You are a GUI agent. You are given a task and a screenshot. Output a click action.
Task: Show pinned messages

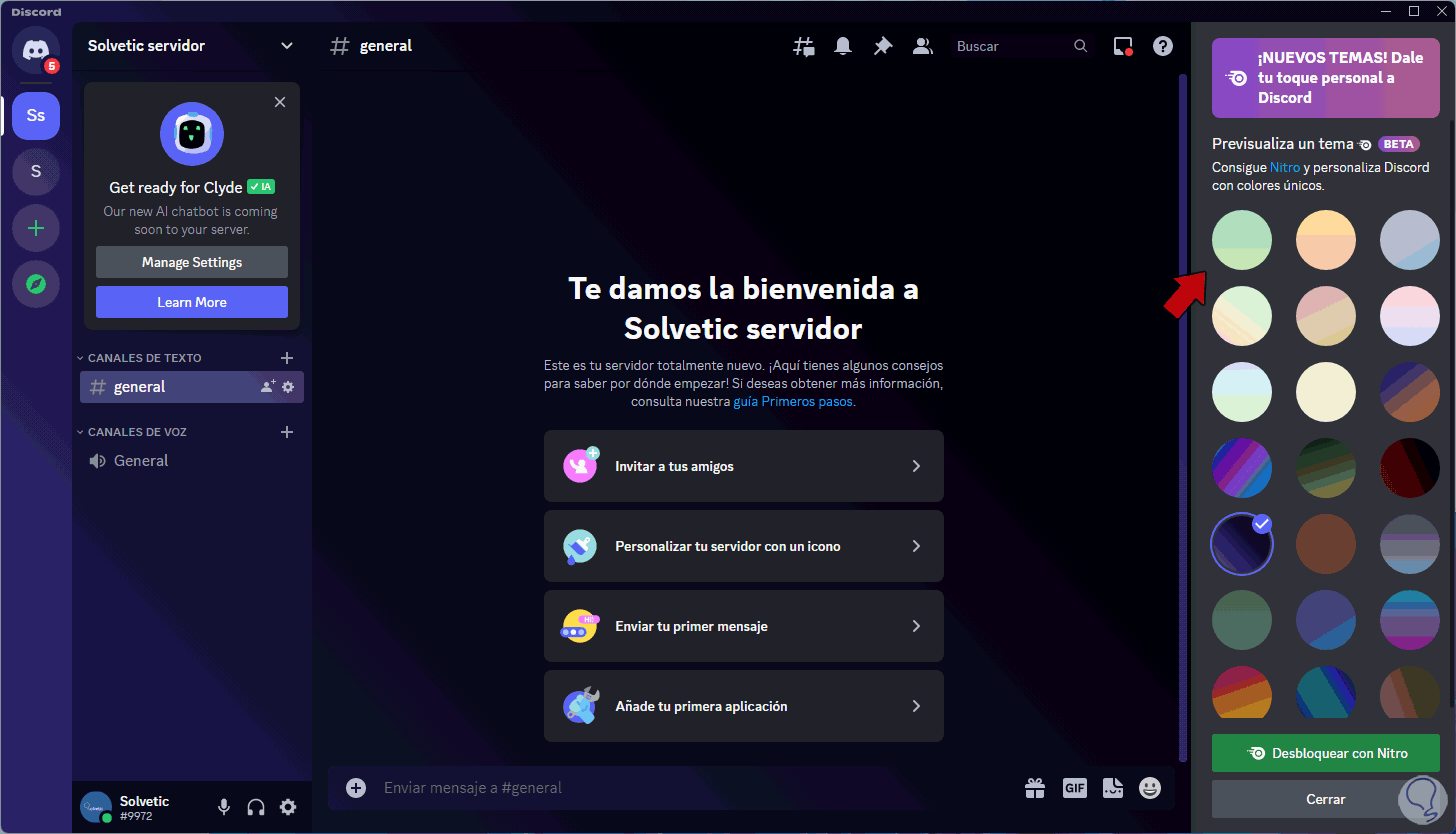pyautogui.click(x=882, y=46)
